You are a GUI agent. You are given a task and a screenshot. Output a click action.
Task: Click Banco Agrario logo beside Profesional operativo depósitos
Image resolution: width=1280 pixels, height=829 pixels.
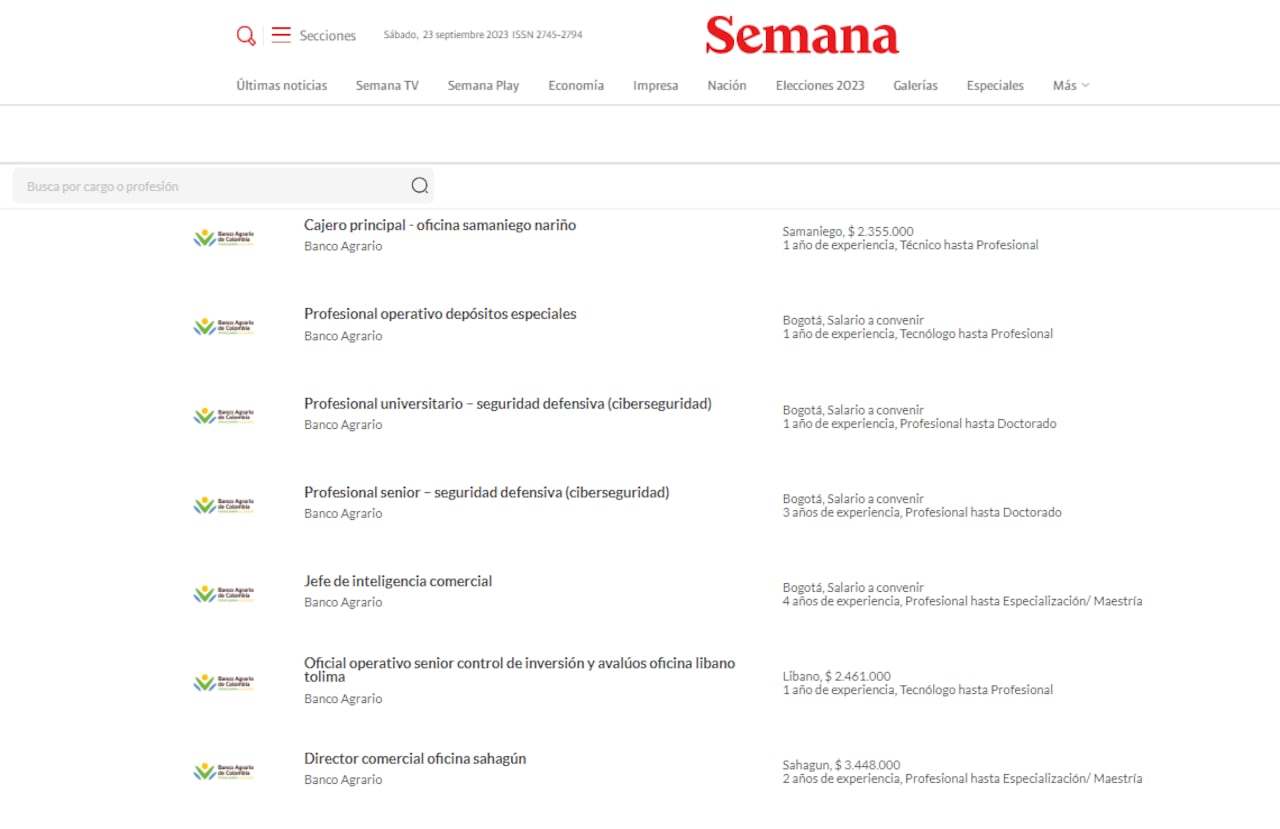tap(224, 327)
